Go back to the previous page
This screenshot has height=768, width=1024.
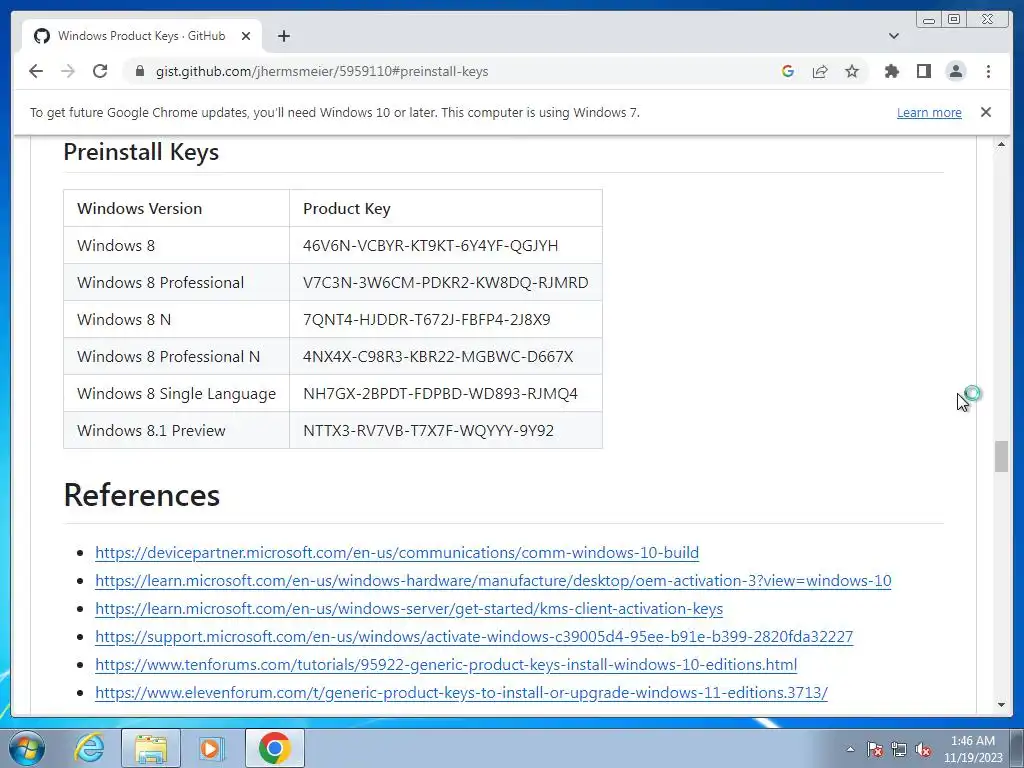click(x=36, y=71)
